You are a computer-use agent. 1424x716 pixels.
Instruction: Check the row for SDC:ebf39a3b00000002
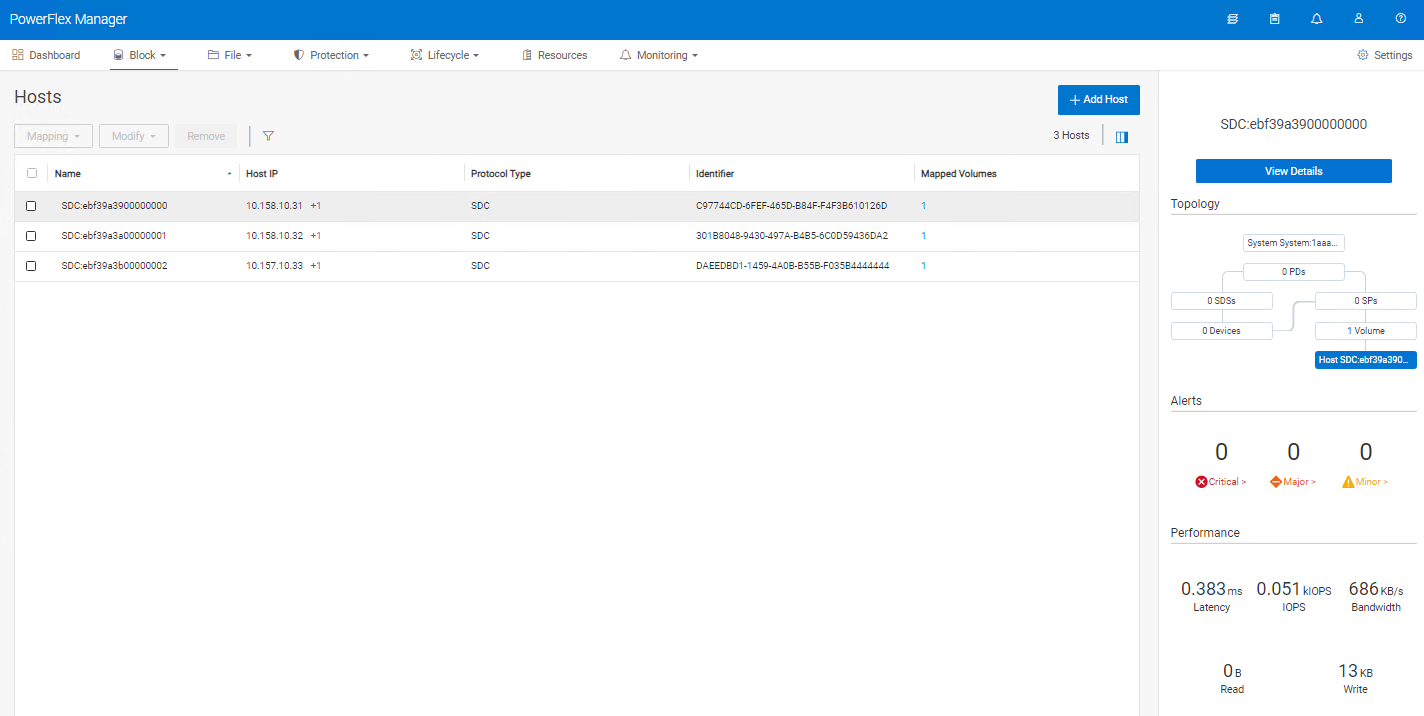[31, 266]
